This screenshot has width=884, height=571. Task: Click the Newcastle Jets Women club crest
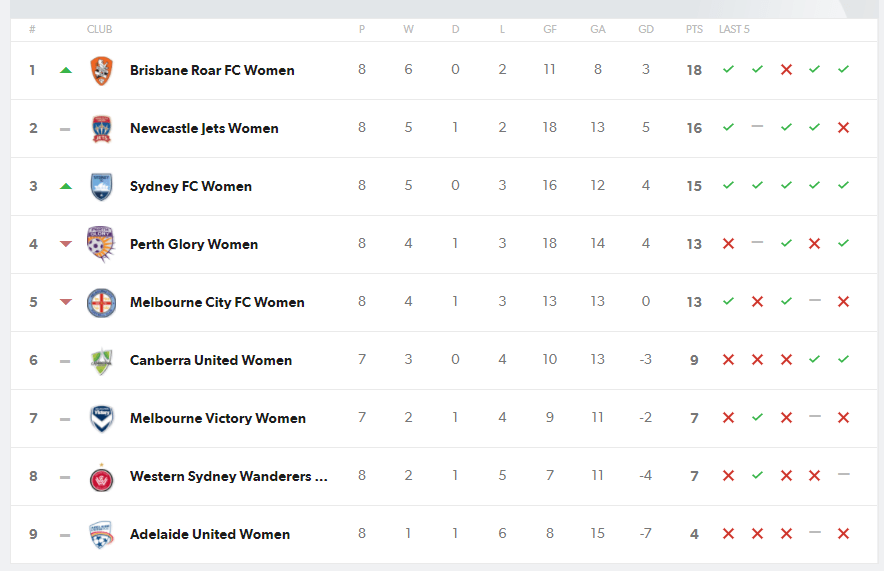tap(101, 129)
